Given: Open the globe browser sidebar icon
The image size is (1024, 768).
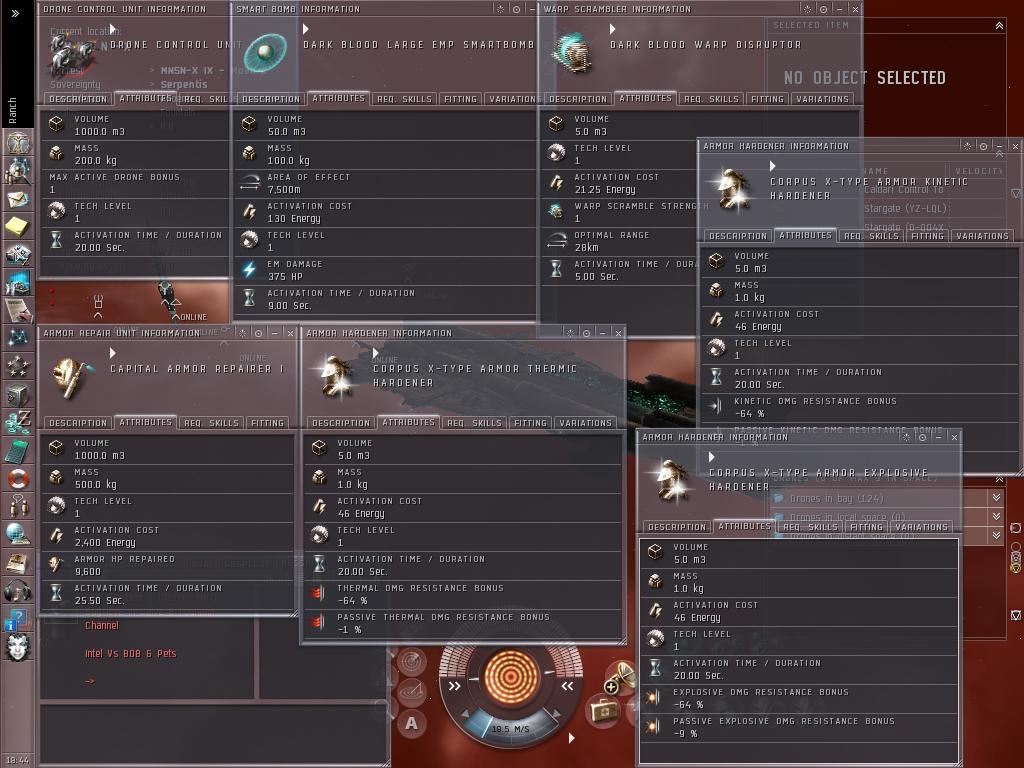Looking at the screenshot, I should coord(18,534).
